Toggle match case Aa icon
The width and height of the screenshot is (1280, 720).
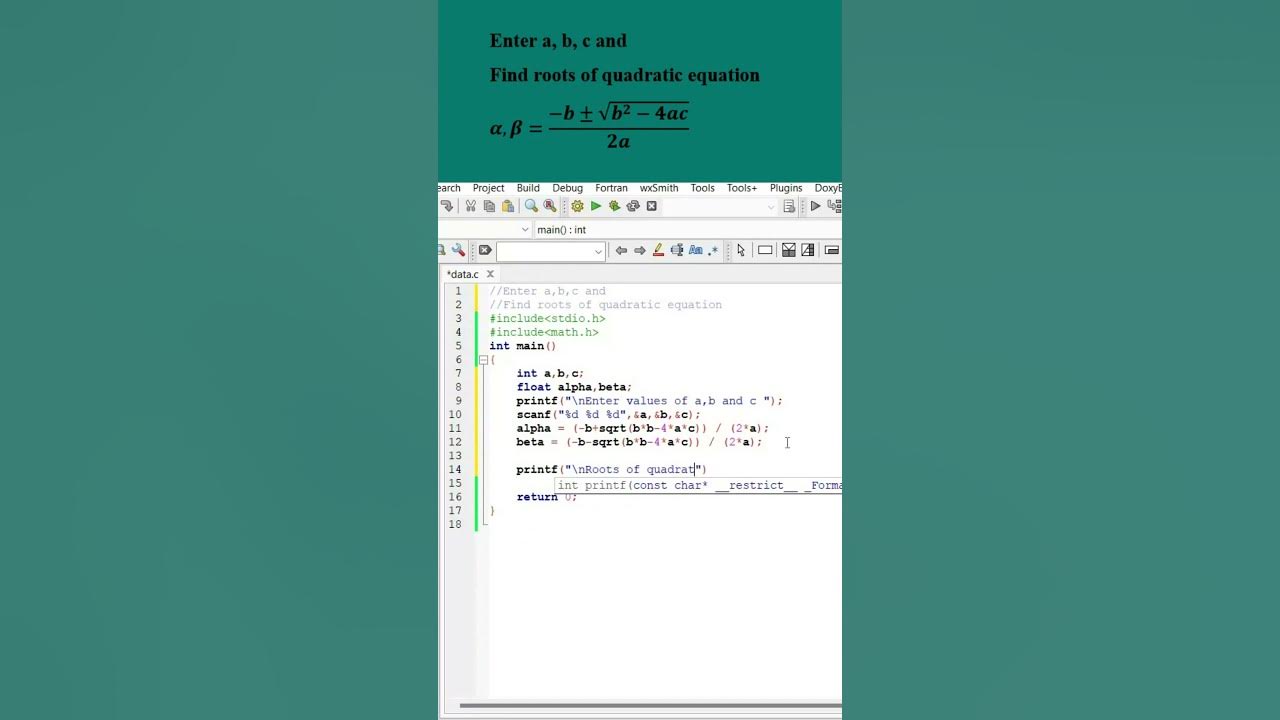695,250
